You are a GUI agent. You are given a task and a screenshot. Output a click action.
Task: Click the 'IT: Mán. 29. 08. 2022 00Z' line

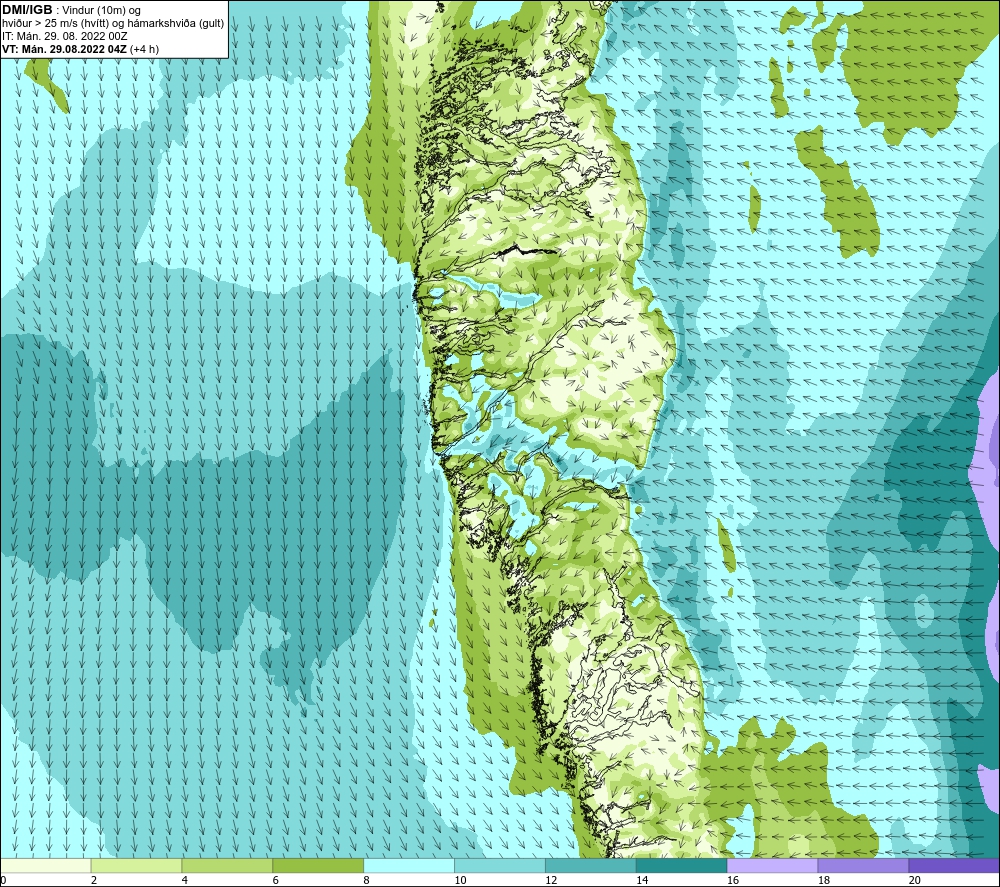click(x=64, y=36)
